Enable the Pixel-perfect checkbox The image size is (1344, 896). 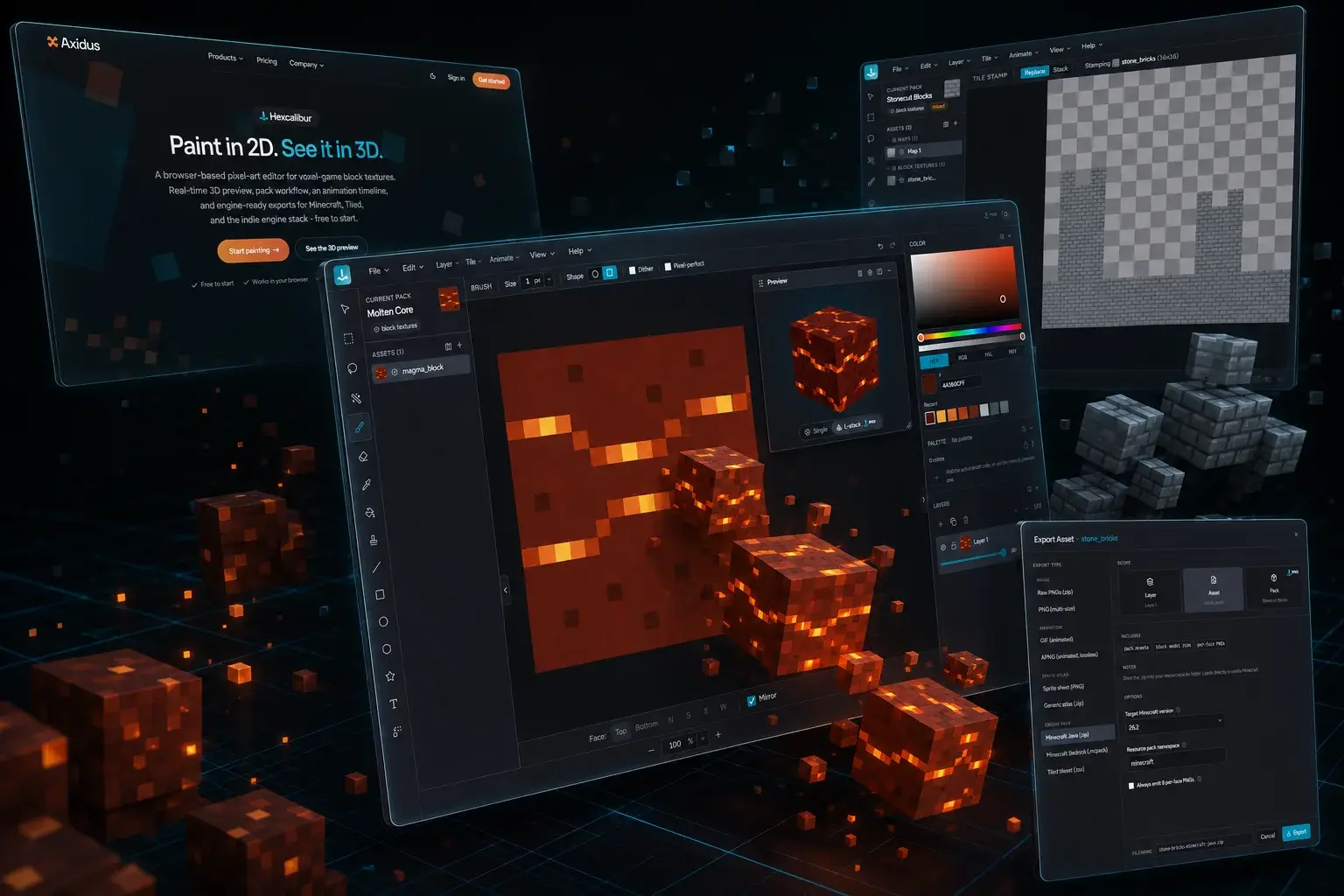[x=668, y=266]
